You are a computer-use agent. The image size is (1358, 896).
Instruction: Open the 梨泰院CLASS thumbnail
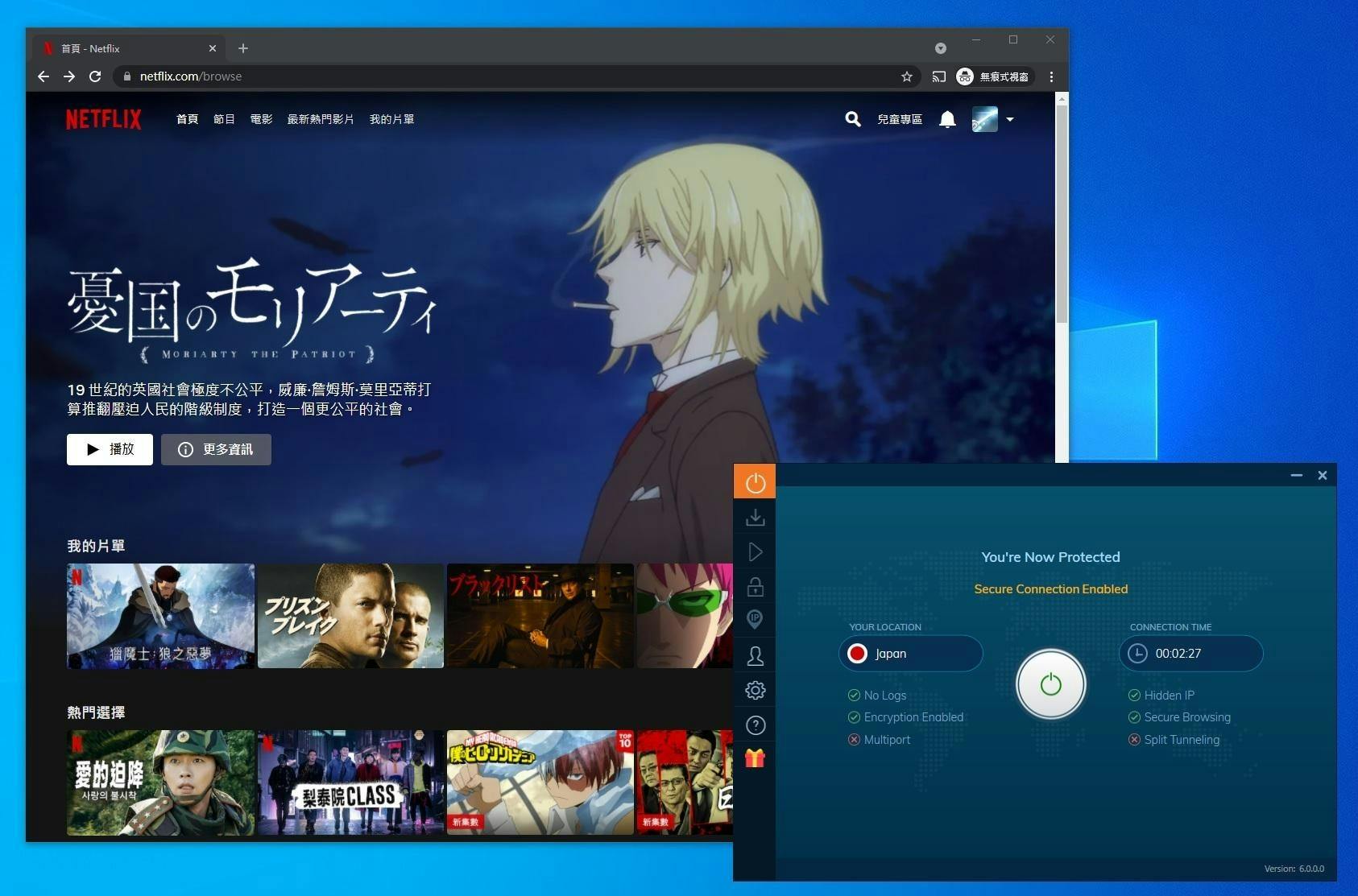(350, 782)
